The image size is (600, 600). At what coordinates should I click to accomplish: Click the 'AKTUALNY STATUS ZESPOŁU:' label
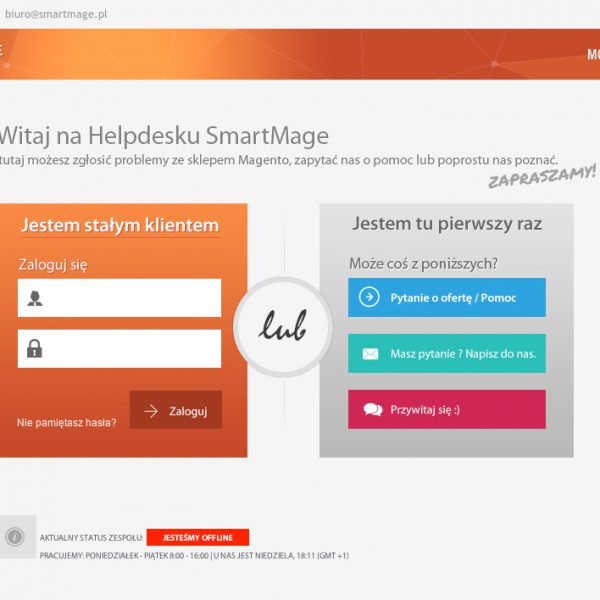(x=91, y=538)
